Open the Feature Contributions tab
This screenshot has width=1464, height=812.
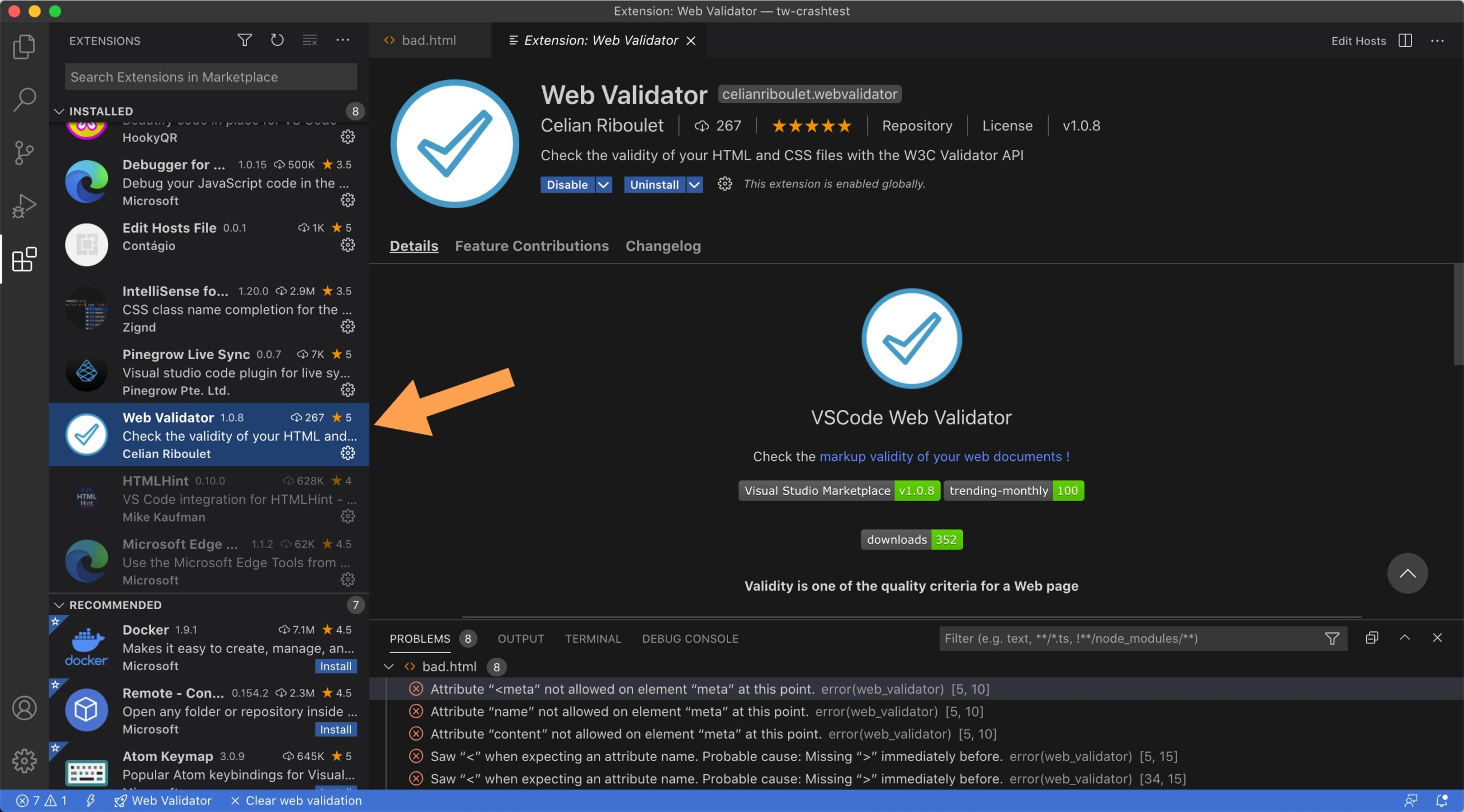532,246
